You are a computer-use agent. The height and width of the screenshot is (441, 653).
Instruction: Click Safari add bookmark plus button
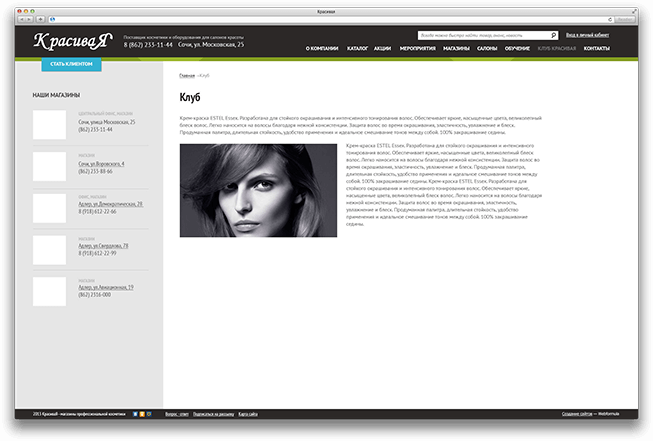(x=40, y=19)
